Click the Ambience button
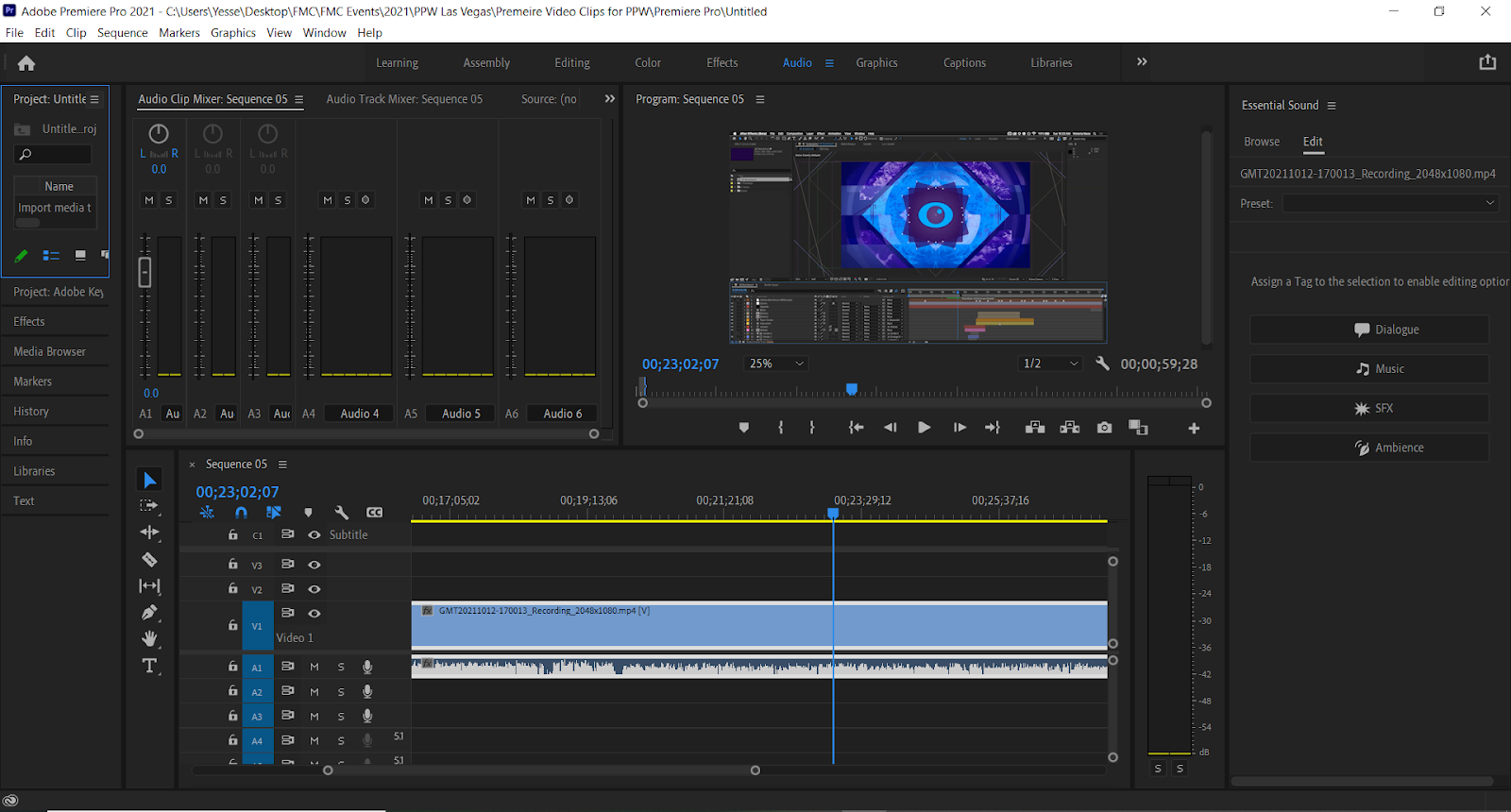 click(1369, 448)
